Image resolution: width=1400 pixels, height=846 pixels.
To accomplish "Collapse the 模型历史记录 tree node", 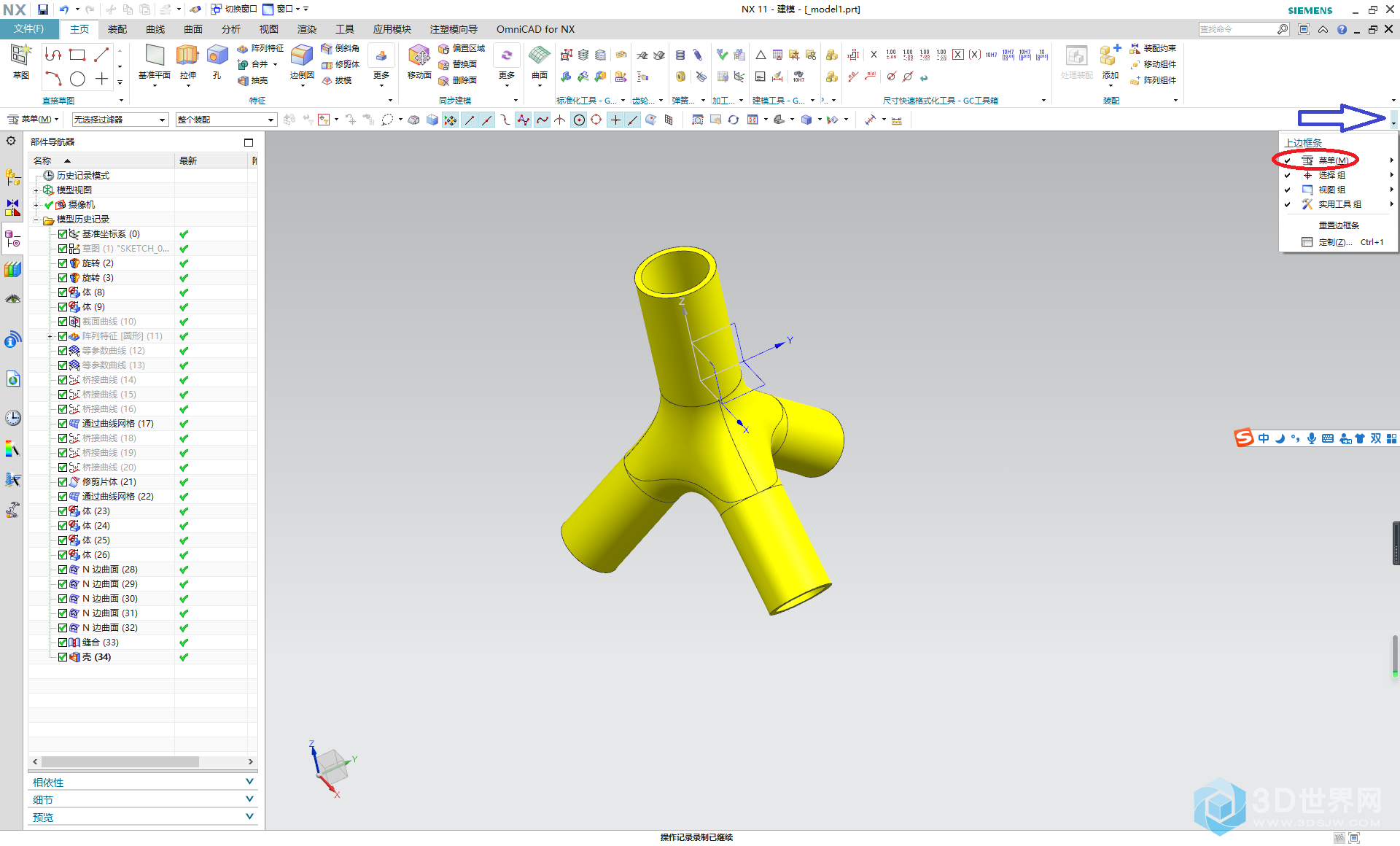I will 36,220.
